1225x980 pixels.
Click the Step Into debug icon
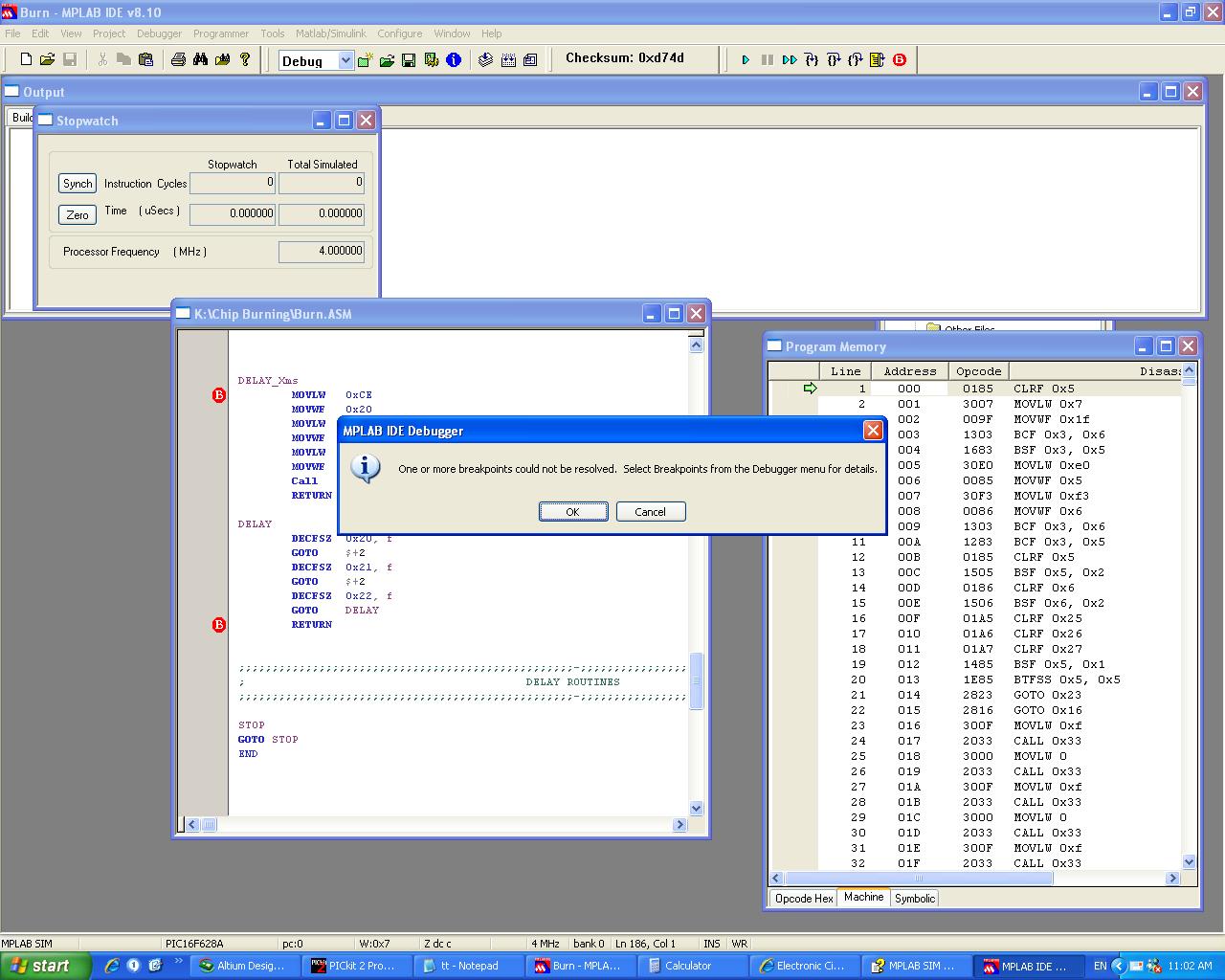click(x=812, y=60)
